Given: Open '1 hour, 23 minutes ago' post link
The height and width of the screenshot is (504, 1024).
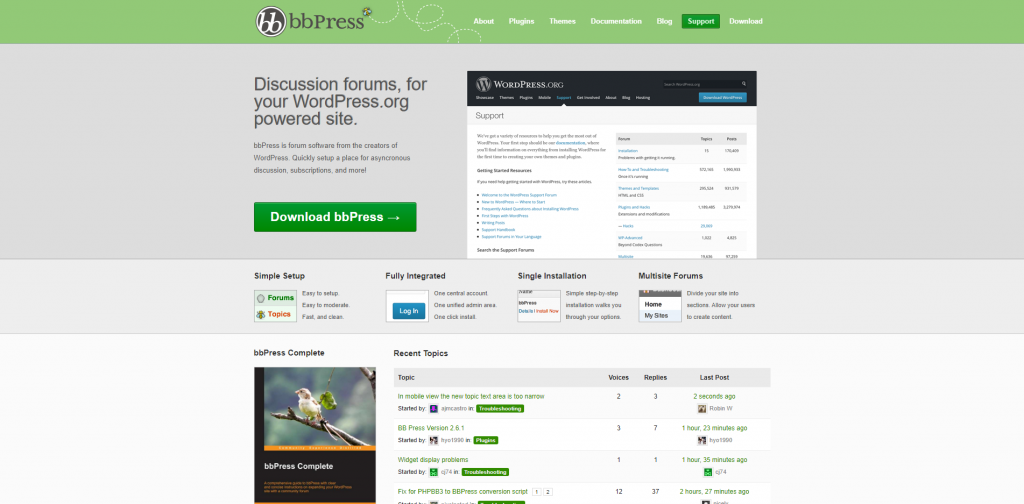Looking at the screenshot, I should click(x=714, y=428).
